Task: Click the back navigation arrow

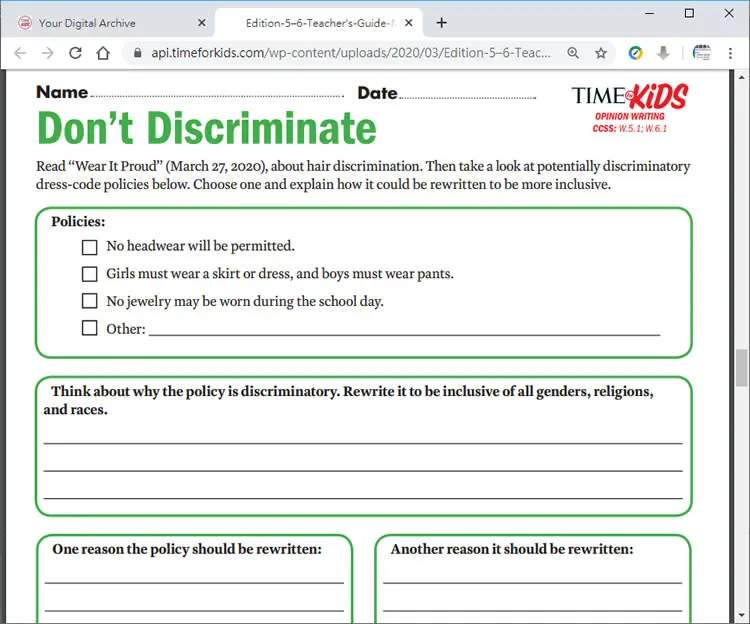Action: [x=20, y=53]
